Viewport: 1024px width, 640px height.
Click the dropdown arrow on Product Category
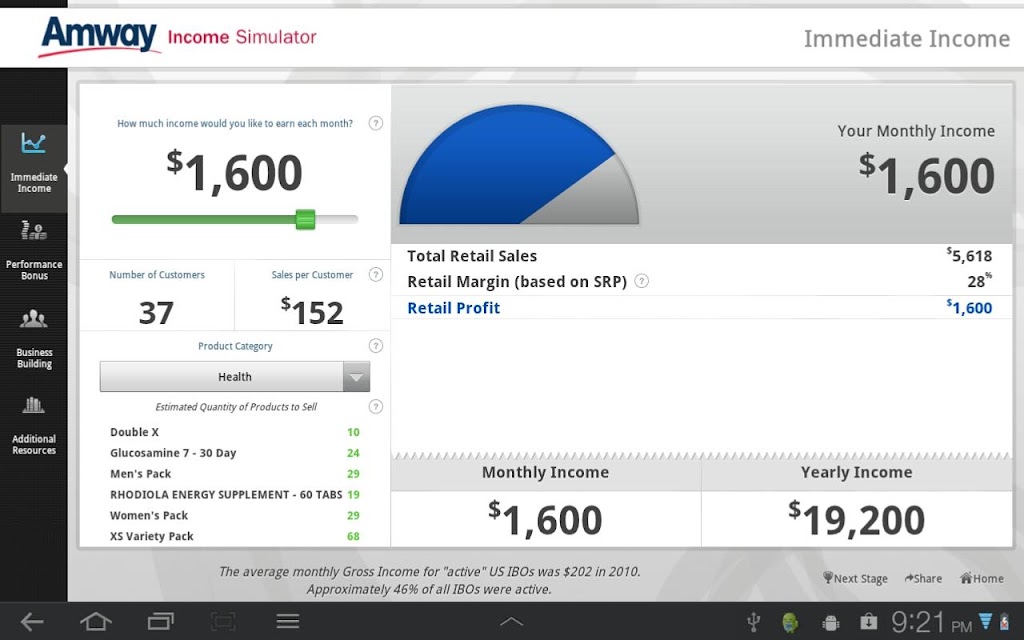[357, 377]
